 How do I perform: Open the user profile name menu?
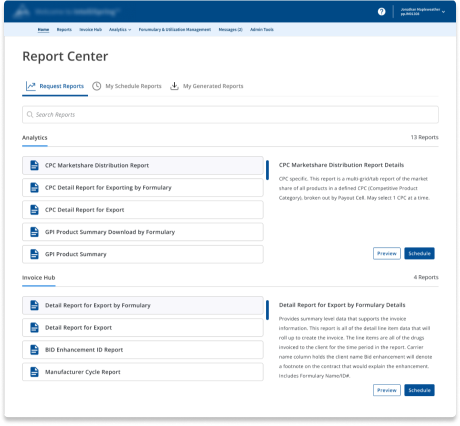420,12
